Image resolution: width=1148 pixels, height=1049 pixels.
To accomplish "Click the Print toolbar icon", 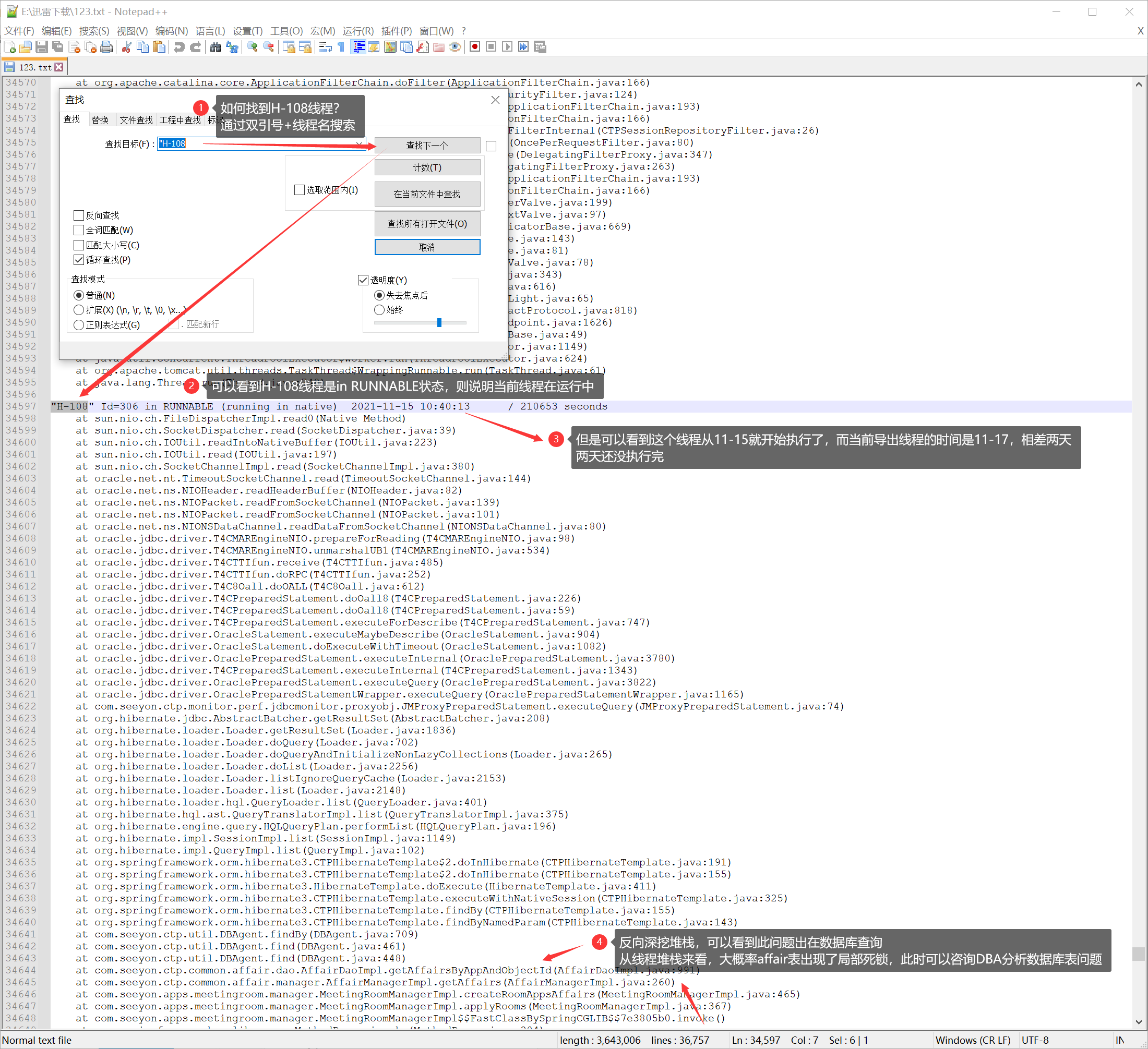I will pyautogui.click(x=106, y=47).
